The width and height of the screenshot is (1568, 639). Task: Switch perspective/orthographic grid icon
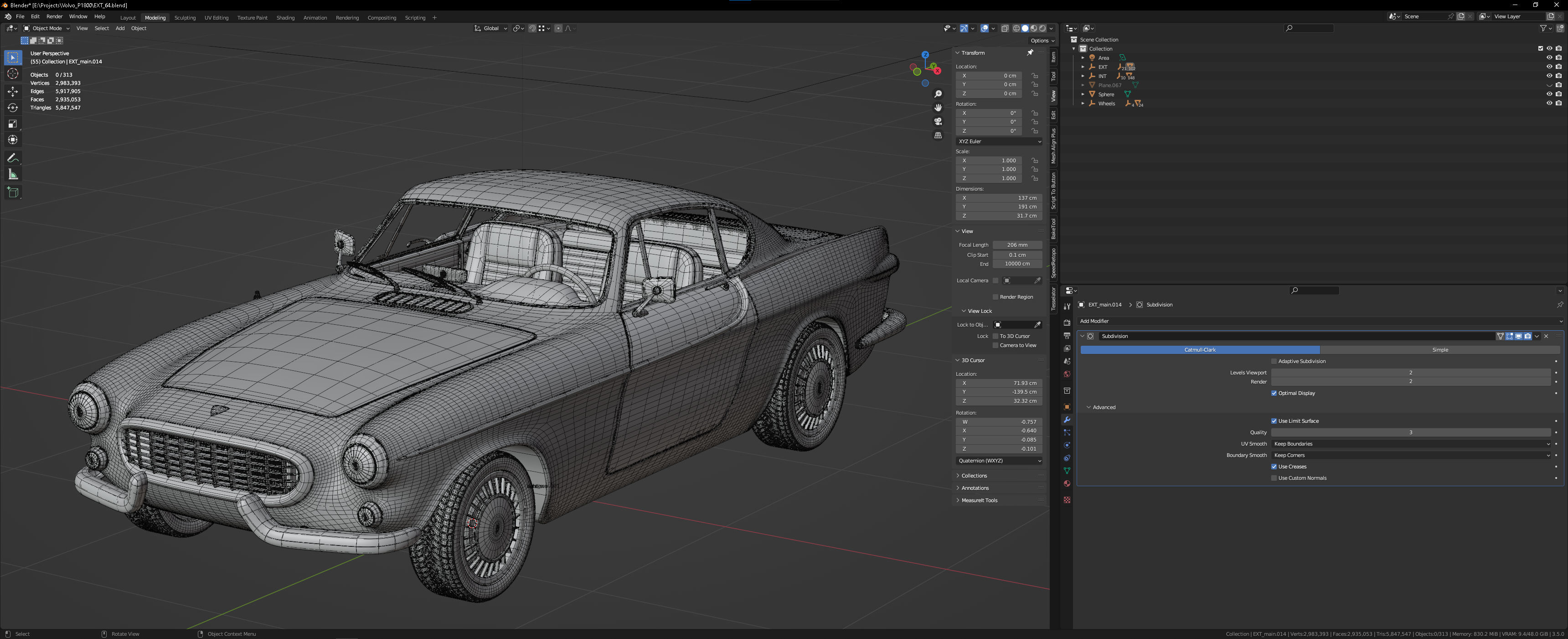click(938, 135)
